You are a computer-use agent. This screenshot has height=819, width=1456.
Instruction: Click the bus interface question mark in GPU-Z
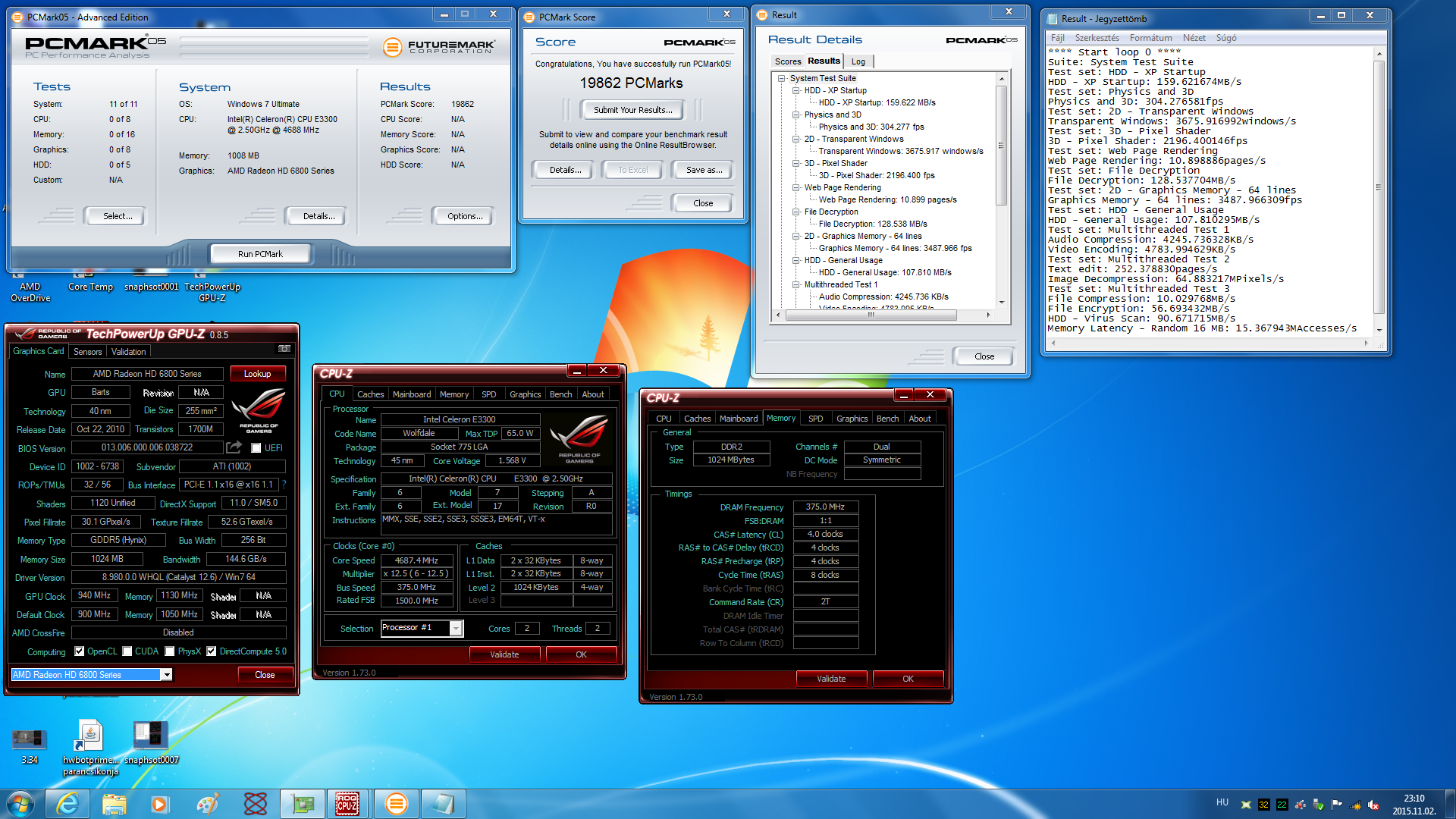[284, 485]
